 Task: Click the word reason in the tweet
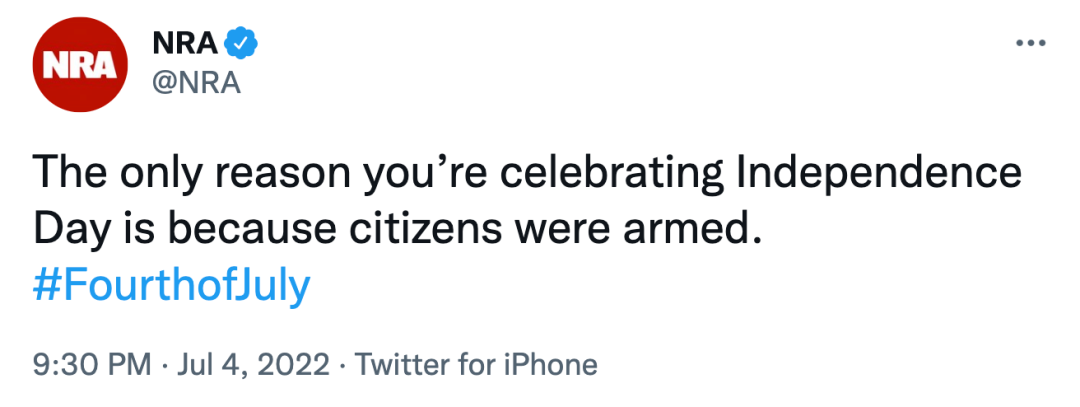coord(282,176)
